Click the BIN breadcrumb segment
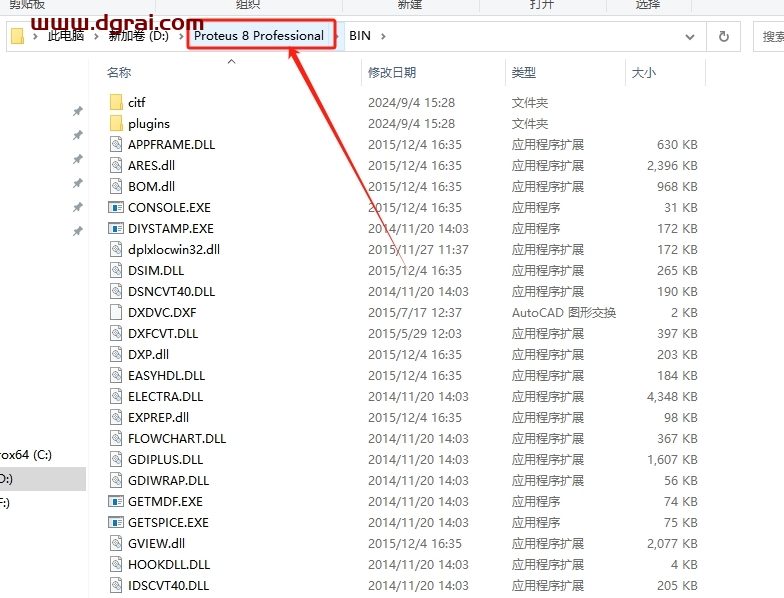 360,36
